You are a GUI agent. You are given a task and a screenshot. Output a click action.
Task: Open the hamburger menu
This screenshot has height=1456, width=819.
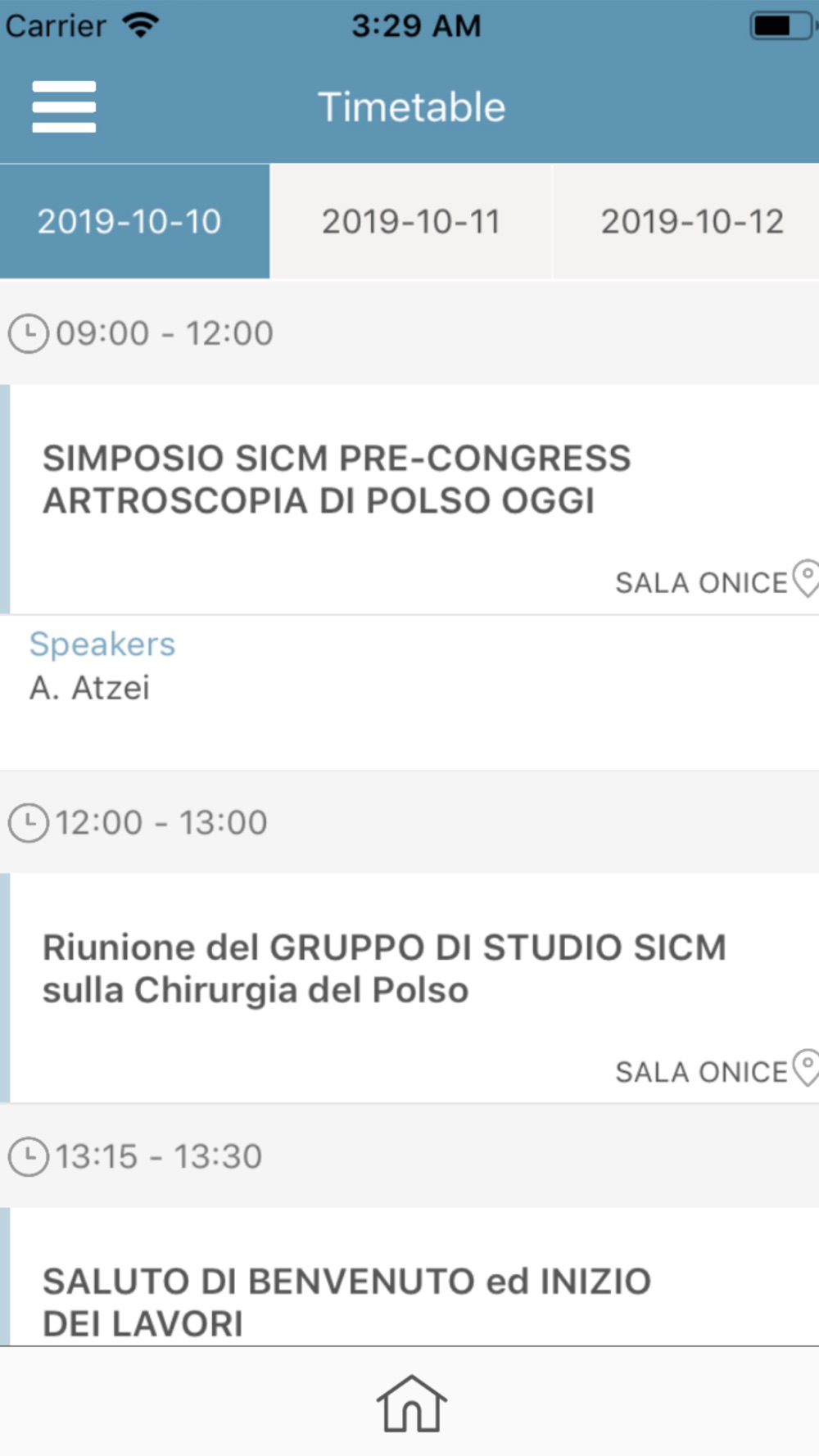click(64, 106)
